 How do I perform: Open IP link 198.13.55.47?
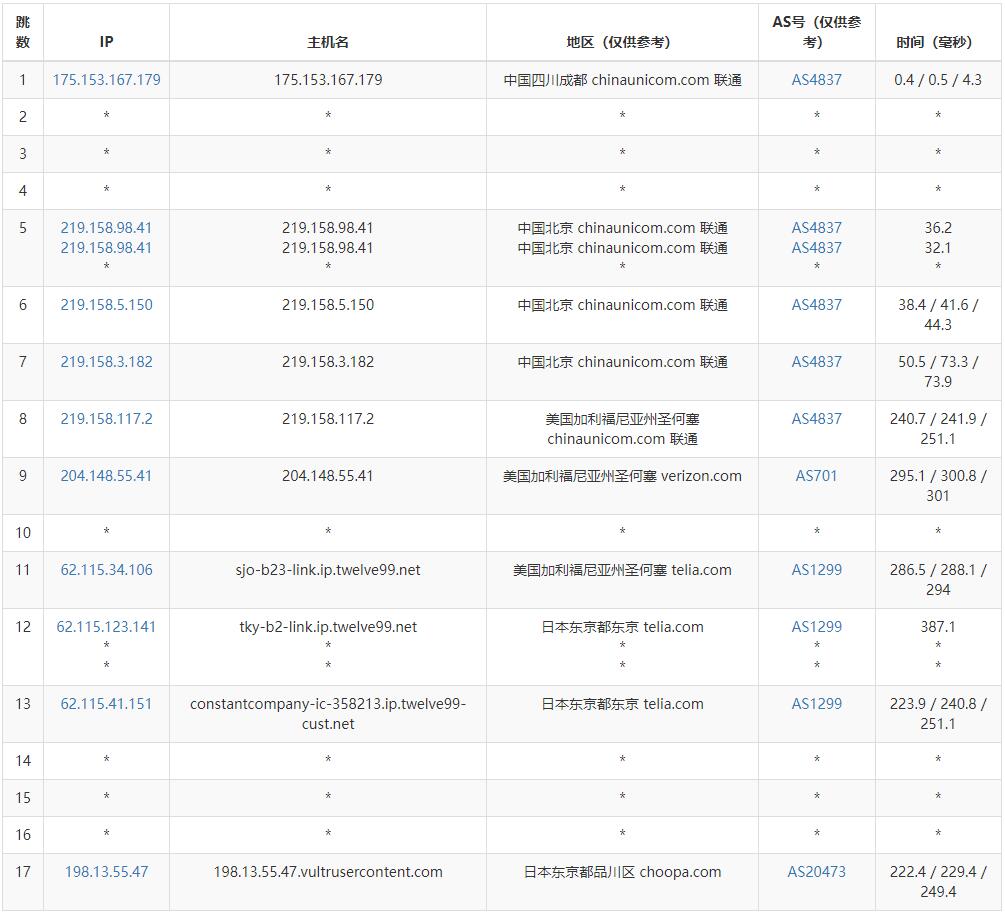click(x=106, y=872)
